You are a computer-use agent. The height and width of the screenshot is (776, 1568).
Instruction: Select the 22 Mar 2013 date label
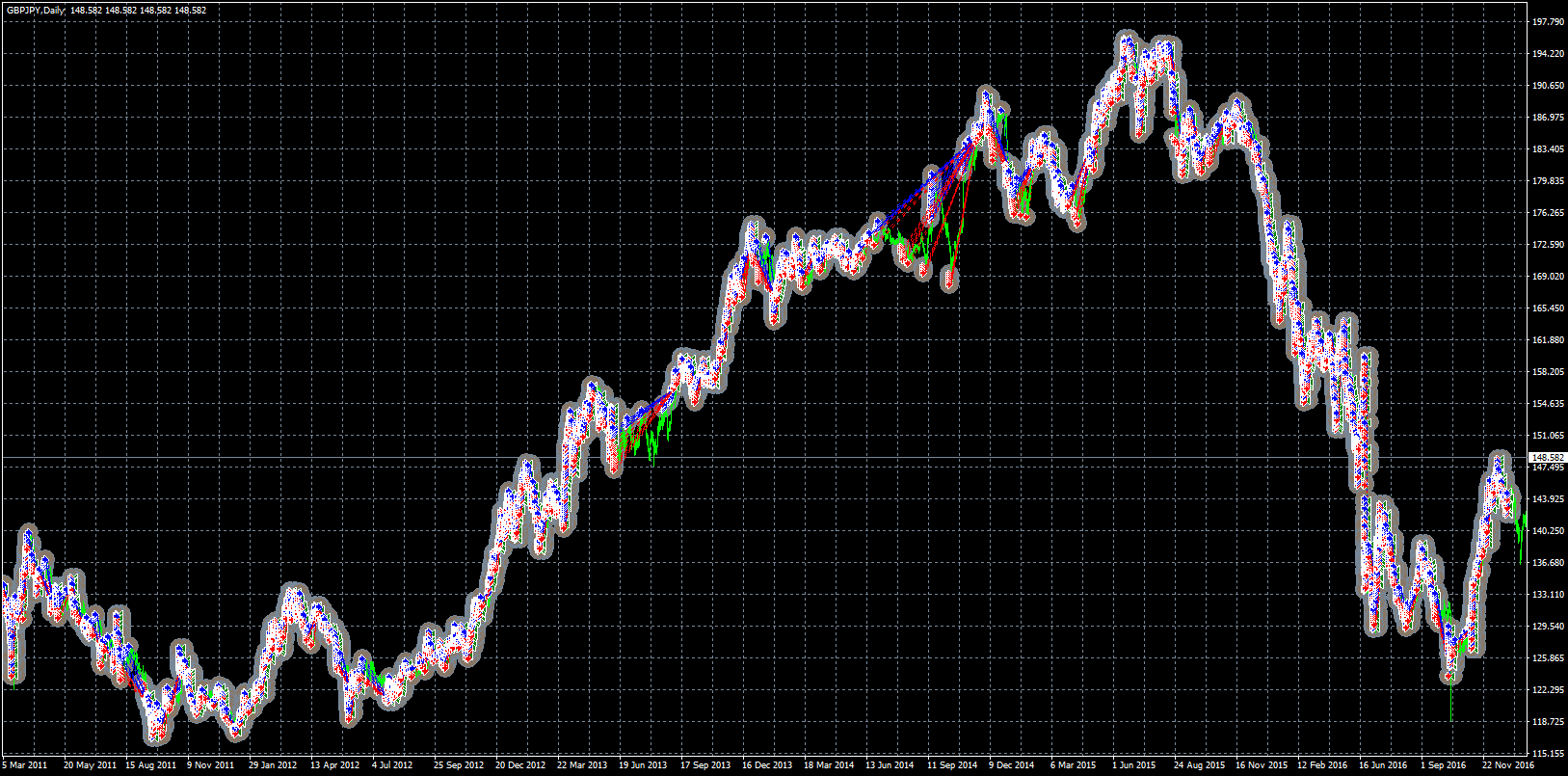[582, 765]
